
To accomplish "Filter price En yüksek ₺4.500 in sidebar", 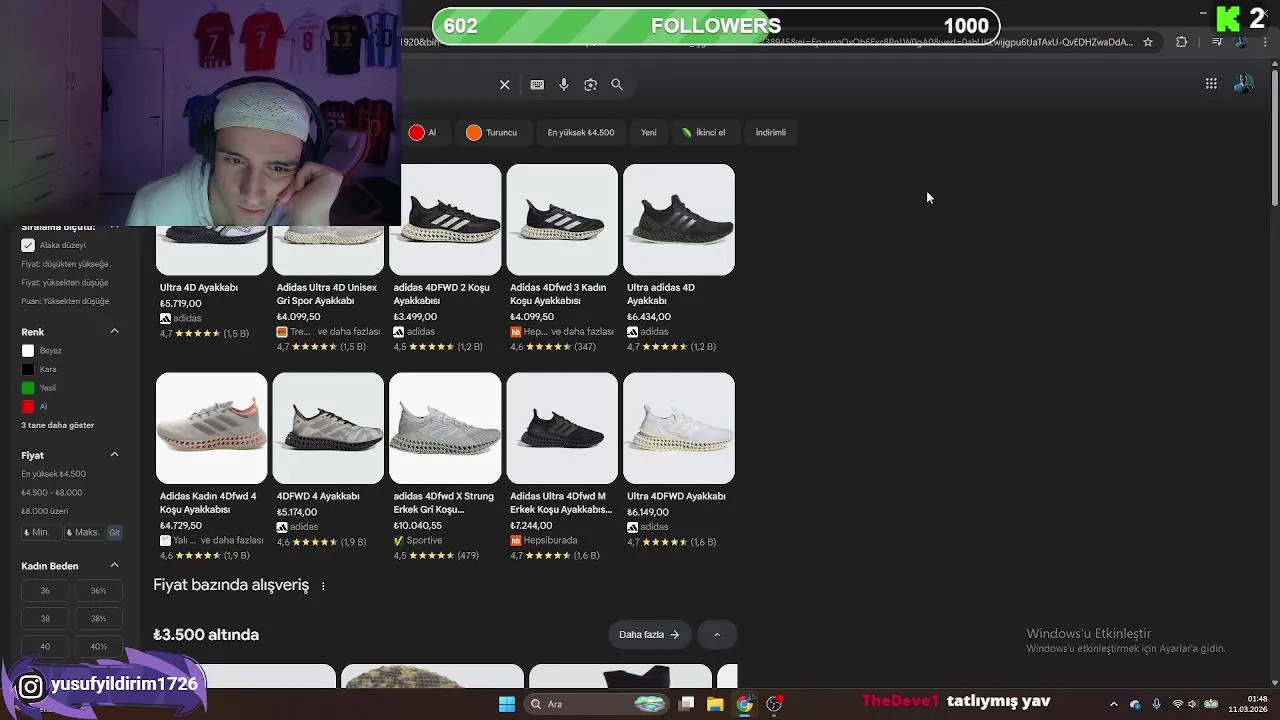I will click(x=54, y=474).
